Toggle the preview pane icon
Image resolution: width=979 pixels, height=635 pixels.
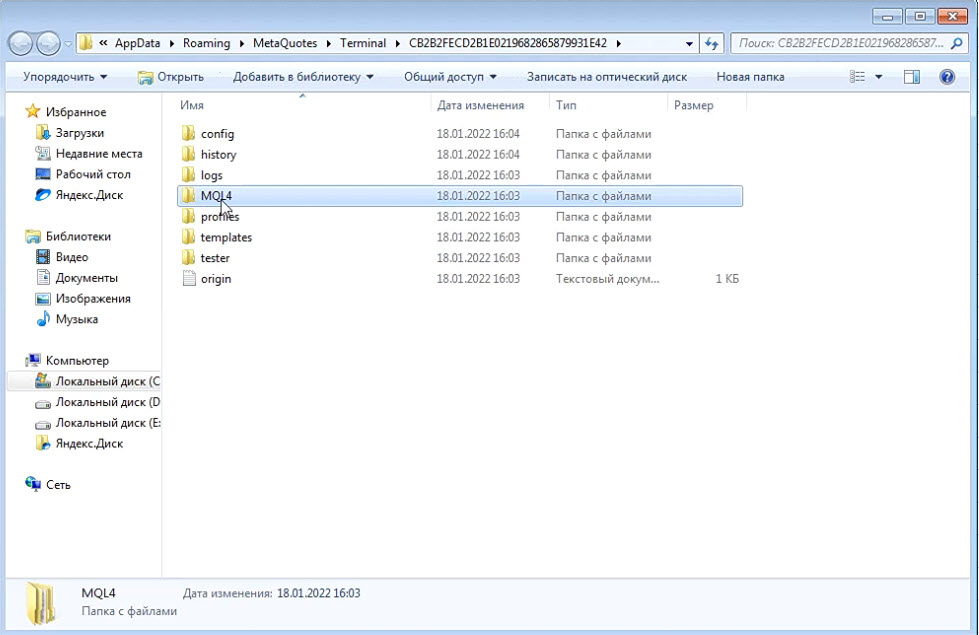pos(911,77)
